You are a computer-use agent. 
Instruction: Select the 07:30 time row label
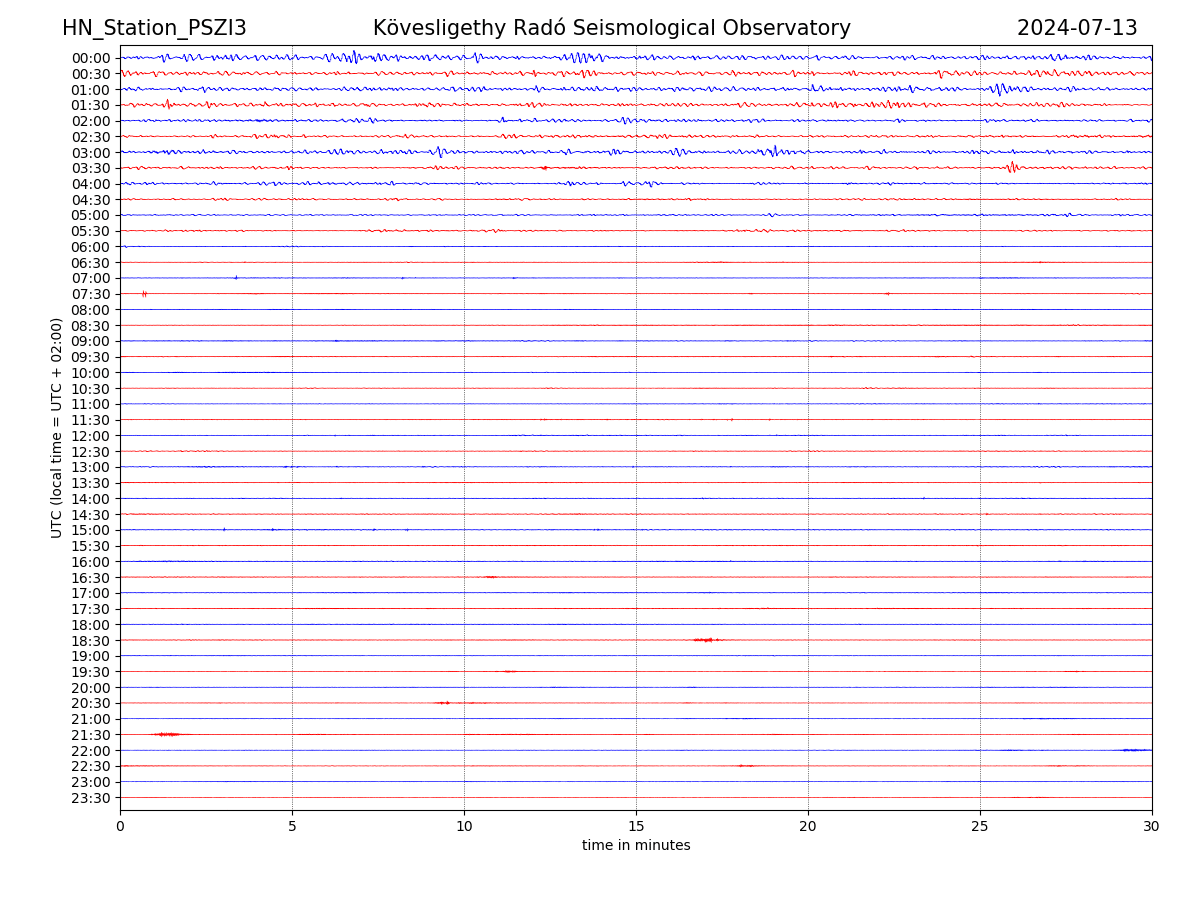point(90,294)
